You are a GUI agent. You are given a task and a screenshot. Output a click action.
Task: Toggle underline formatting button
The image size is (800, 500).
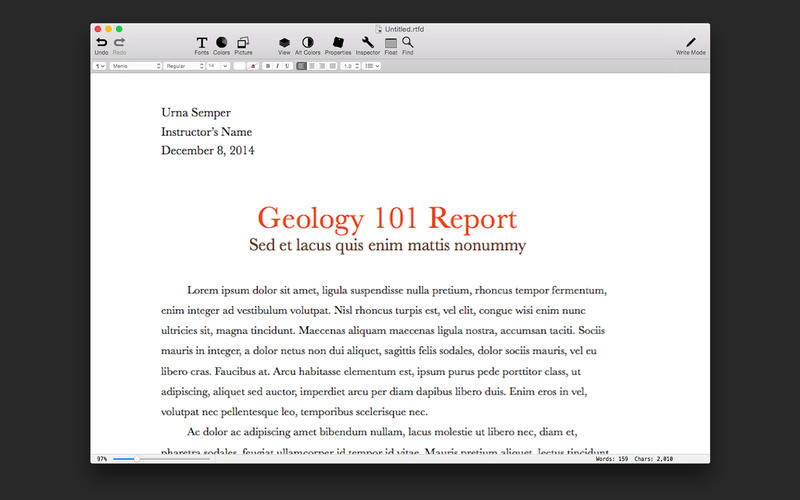tap(287, 66)
